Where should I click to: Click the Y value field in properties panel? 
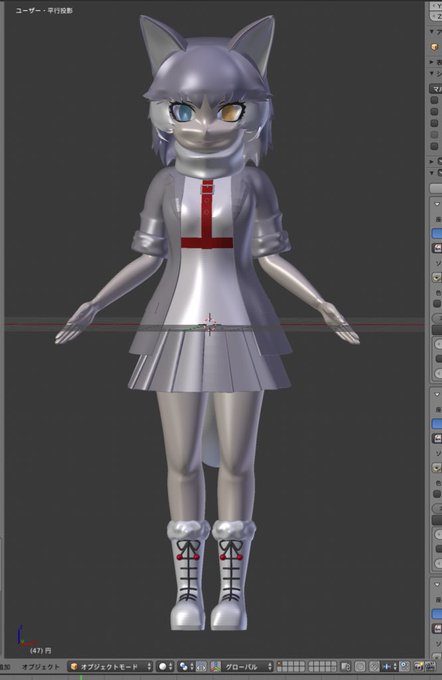[436, 6]
